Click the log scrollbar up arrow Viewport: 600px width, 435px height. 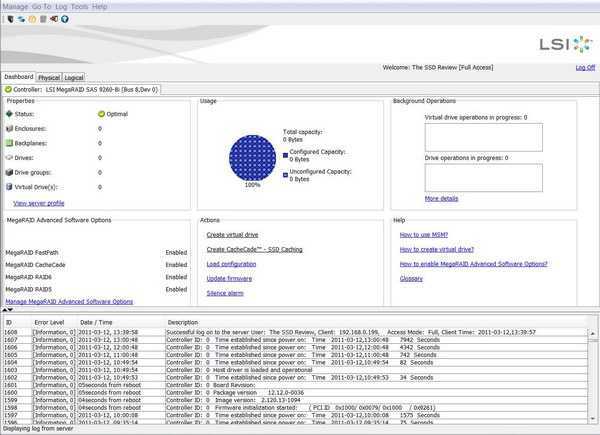593,334
